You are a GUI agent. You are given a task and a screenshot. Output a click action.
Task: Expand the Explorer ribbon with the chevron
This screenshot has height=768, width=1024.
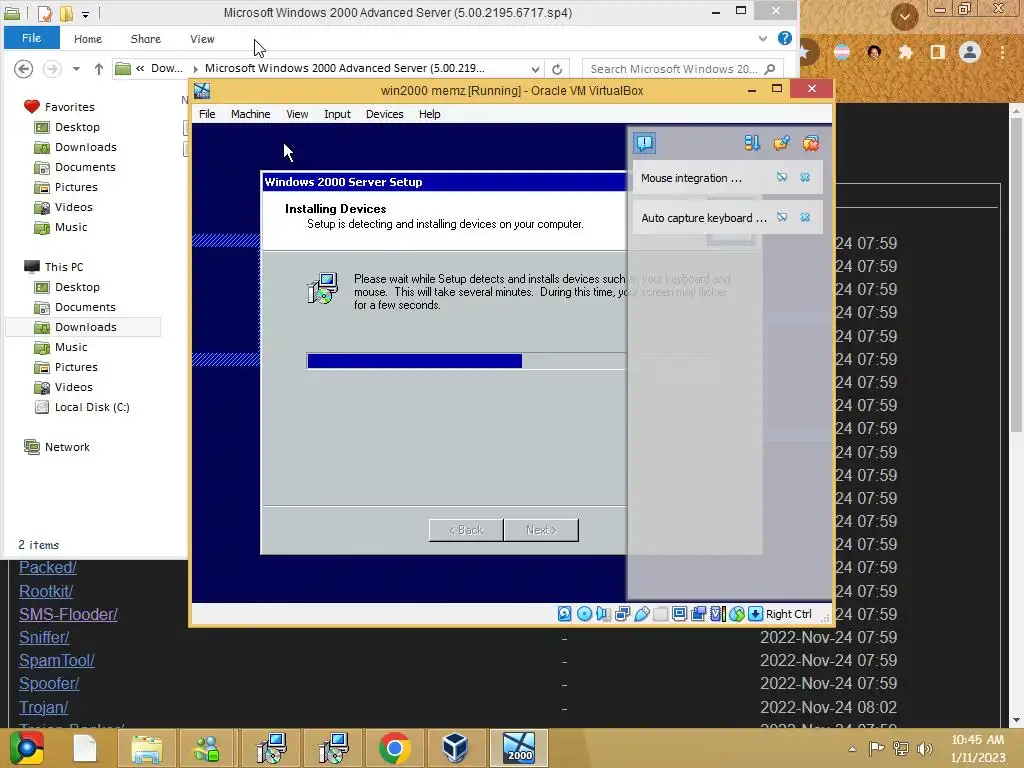(762, 39)
